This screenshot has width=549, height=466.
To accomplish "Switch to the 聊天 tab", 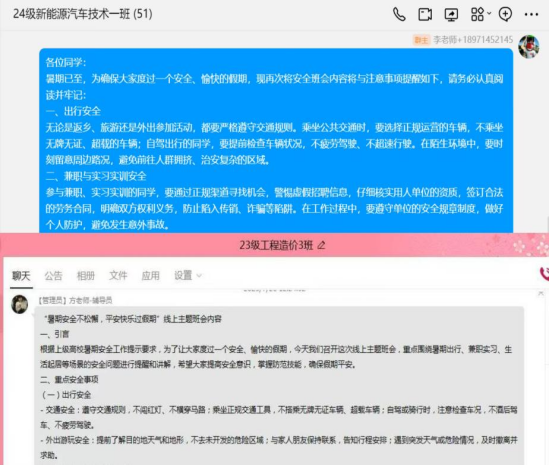I will pyautogui.click(x=21, y=276).
